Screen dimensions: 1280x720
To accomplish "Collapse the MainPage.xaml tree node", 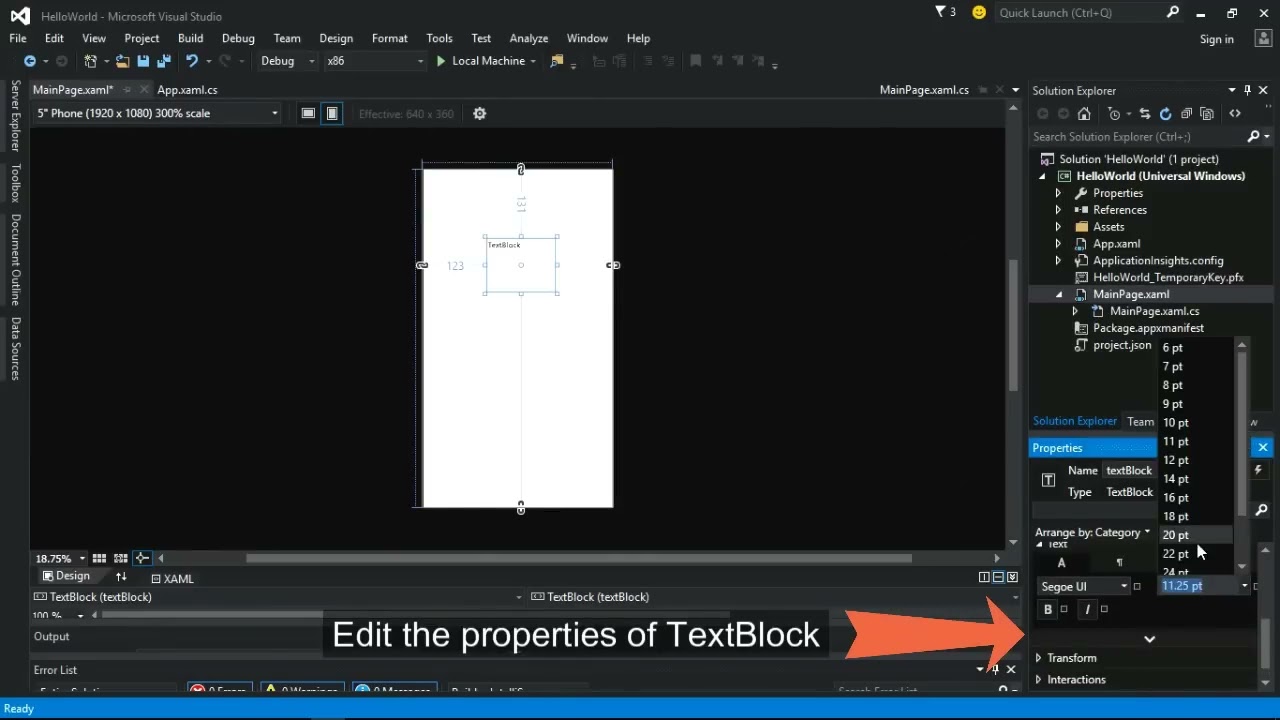I will (x=1059, y=294).
